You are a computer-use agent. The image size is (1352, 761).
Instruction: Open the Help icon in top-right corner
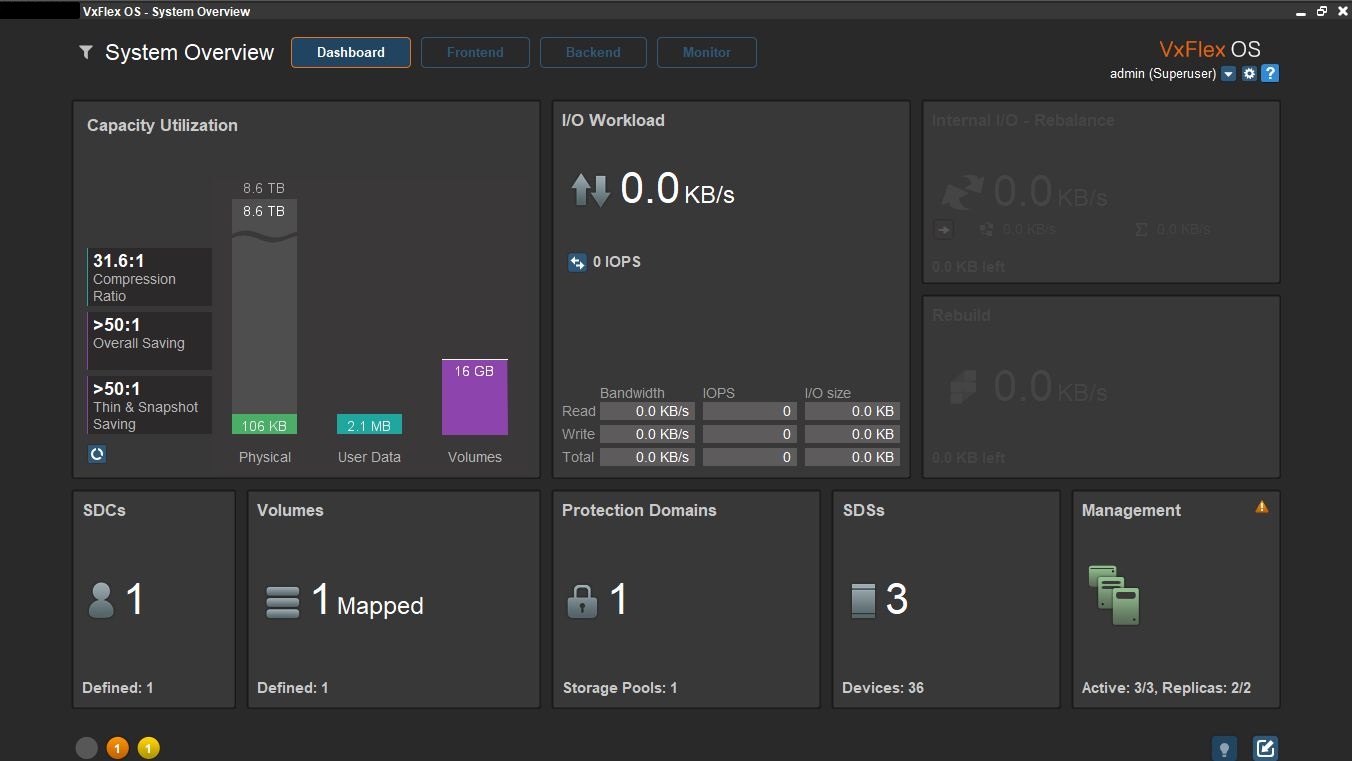[x=1270, y=73]
